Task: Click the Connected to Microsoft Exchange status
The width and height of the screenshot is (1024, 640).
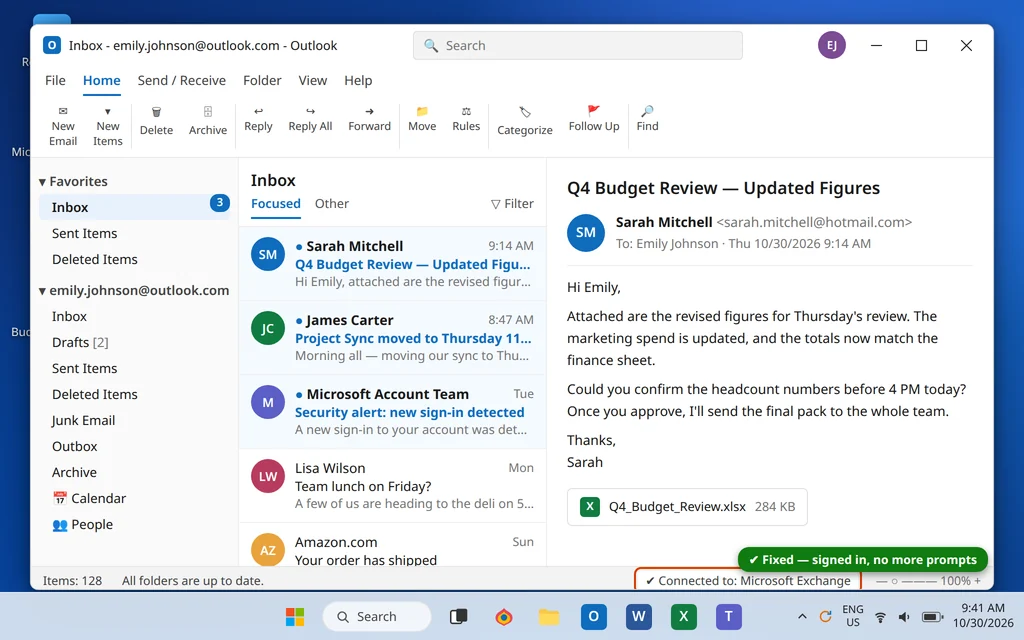Action: [x=748, y=581]
